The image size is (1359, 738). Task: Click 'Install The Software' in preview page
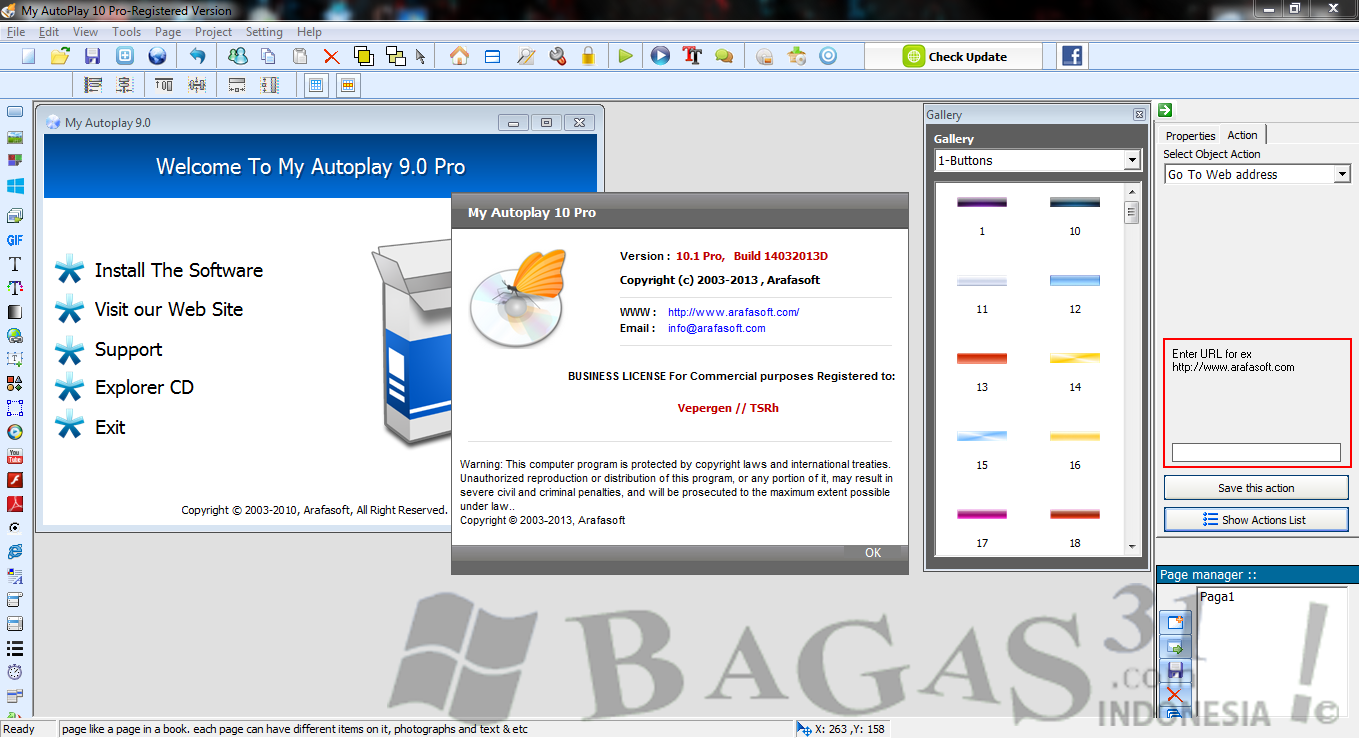[178, 270]
